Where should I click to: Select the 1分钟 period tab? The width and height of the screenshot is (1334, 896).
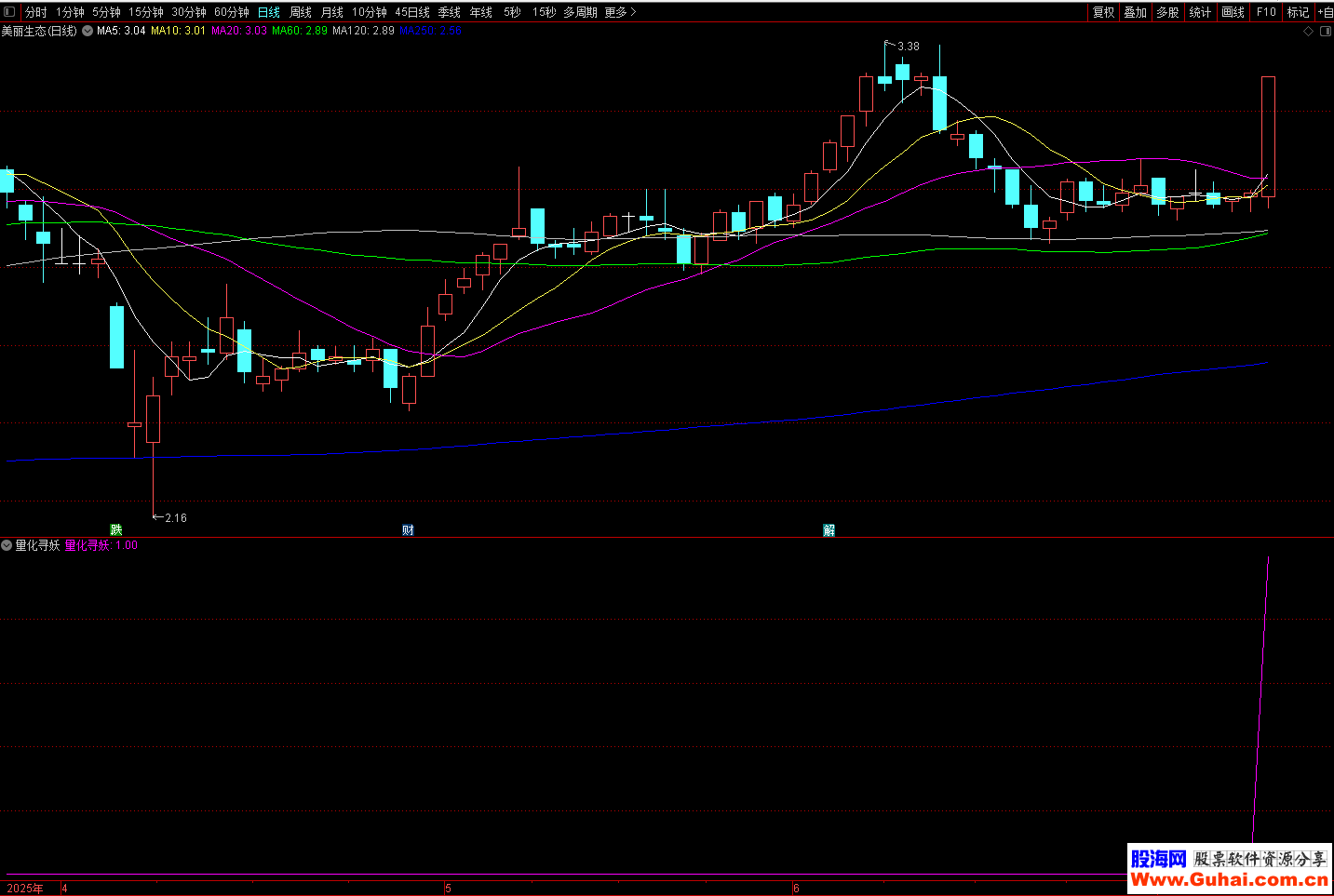70,12
